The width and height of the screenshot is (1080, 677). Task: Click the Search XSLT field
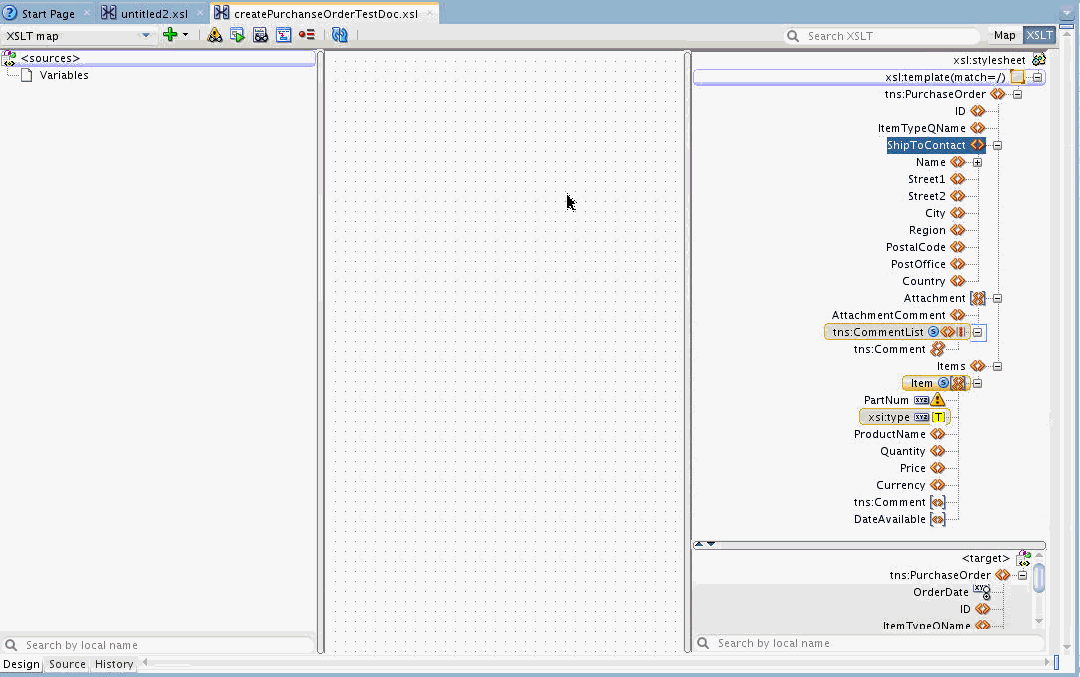click(x=882, y=36)
